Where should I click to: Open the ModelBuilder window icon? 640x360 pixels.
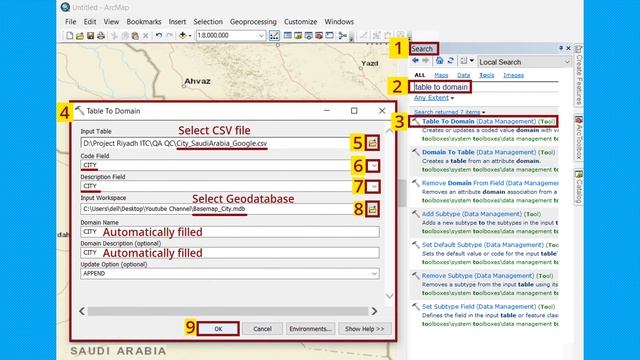pyautogui.click(x=342, y=36)
